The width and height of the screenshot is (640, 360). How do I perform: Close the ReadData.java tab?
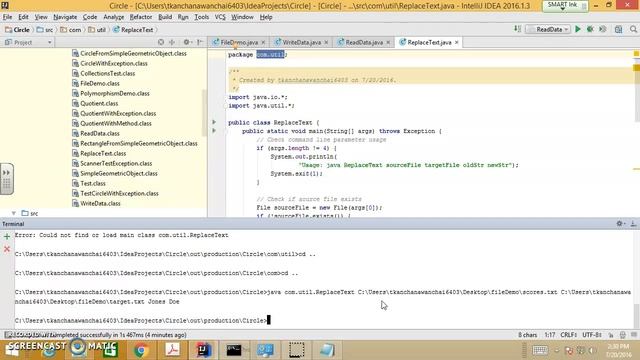[388, 42]
